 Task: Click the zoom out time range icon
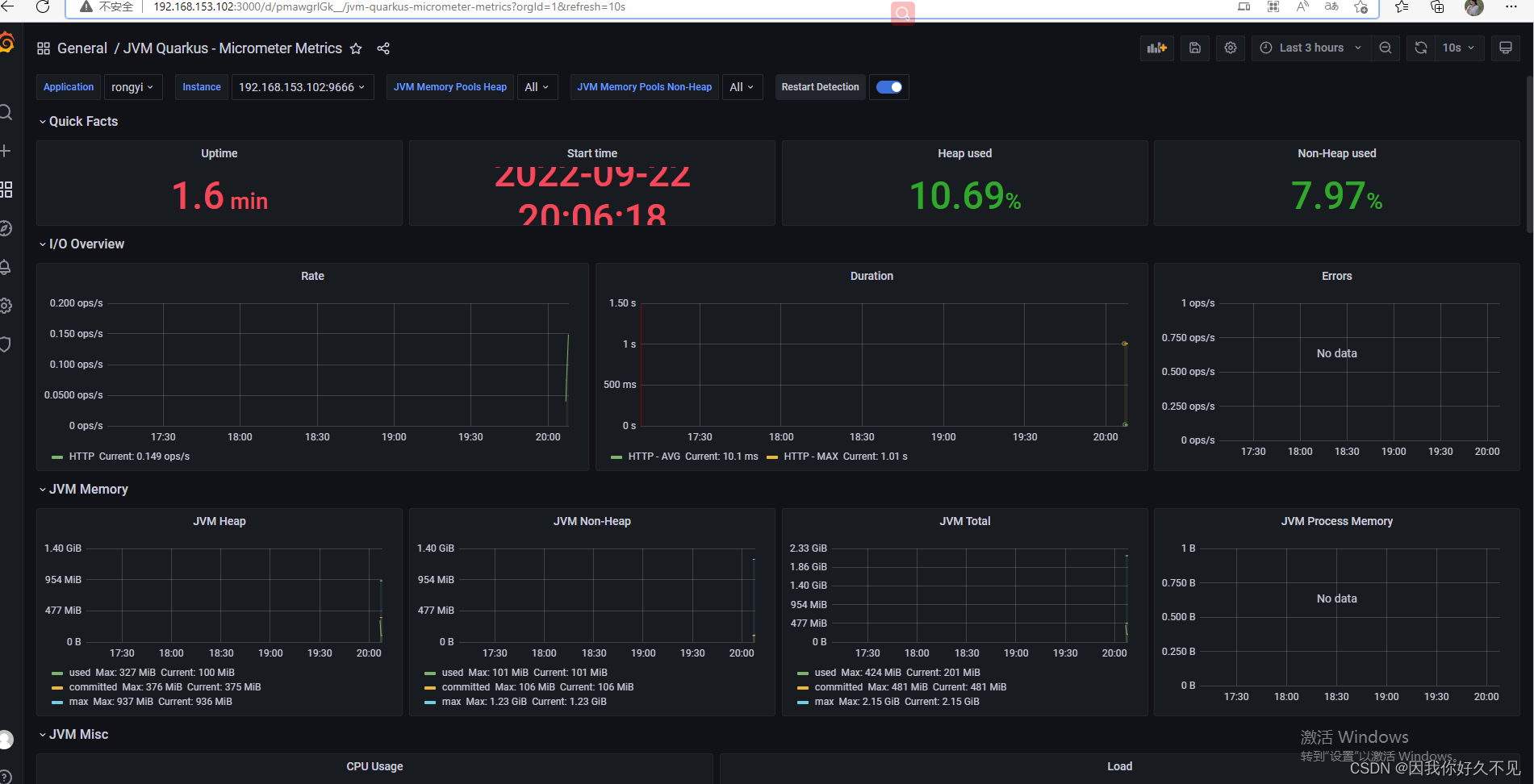click(x=1386, y=48)
